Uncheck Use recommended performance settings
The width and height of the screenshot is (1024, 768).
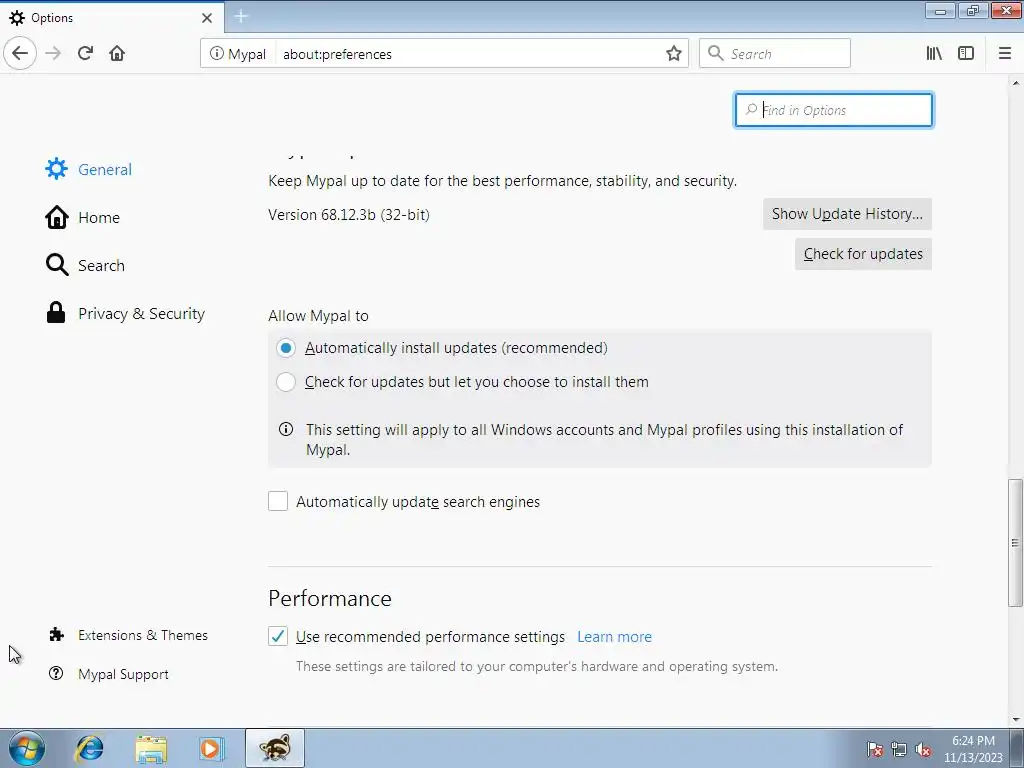click(278, 636)
